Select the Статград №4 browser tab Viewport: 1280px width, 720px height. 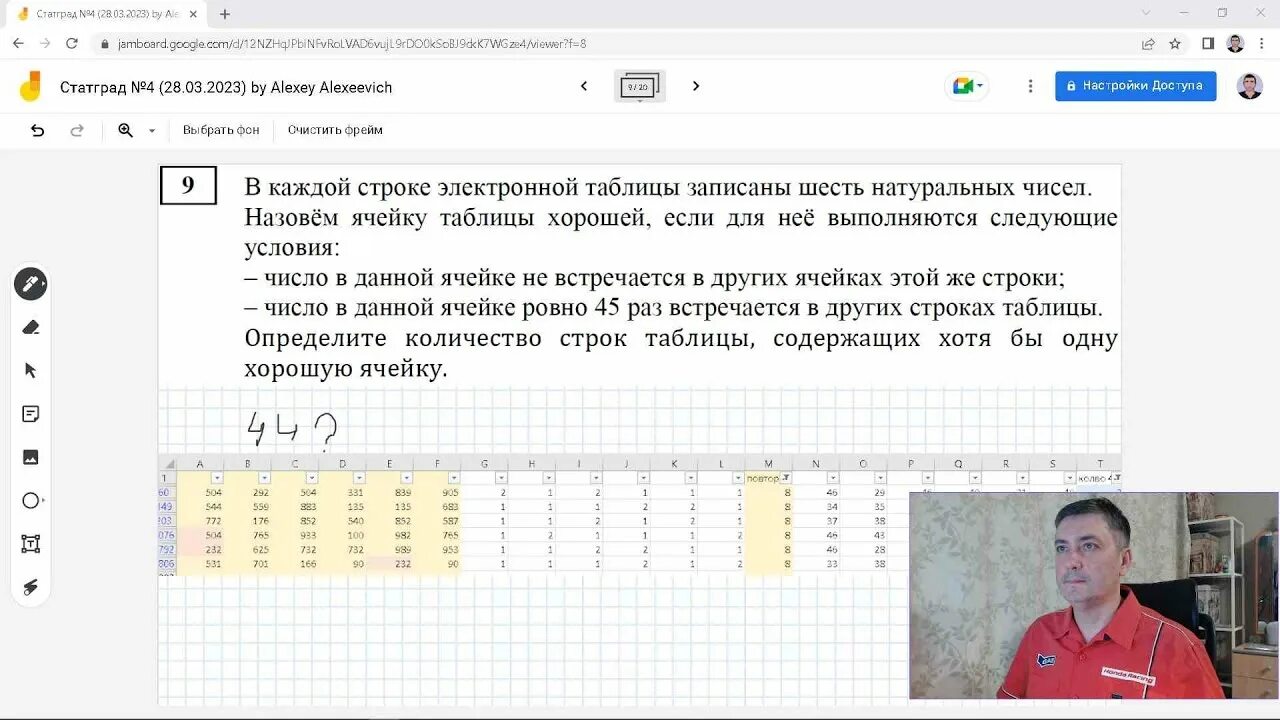tap(108, 14)
